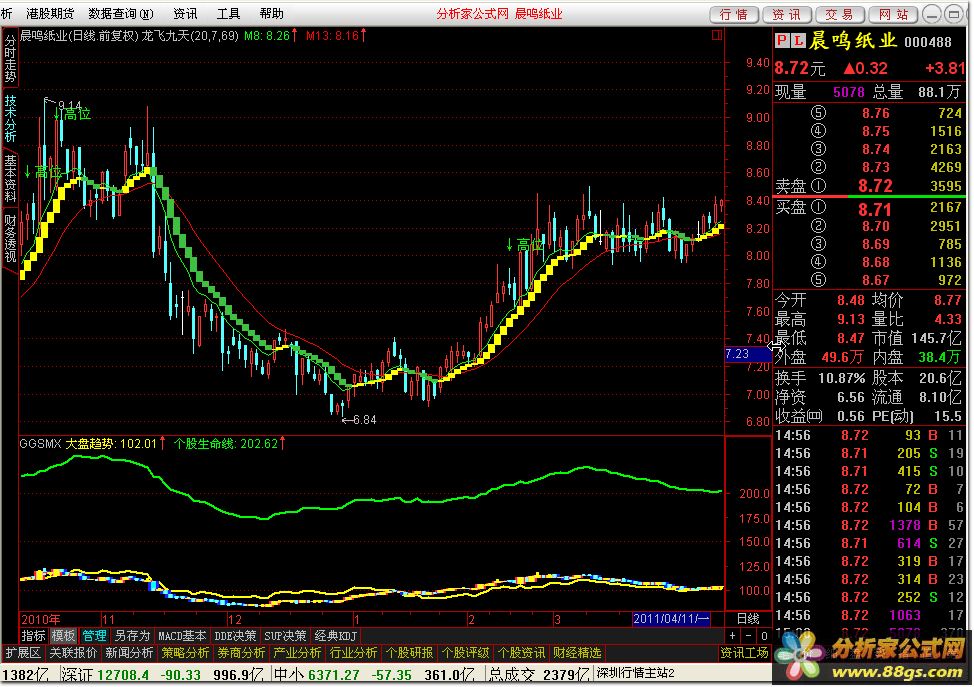Open the 港股期货 menu

click(x=50, y=14)
